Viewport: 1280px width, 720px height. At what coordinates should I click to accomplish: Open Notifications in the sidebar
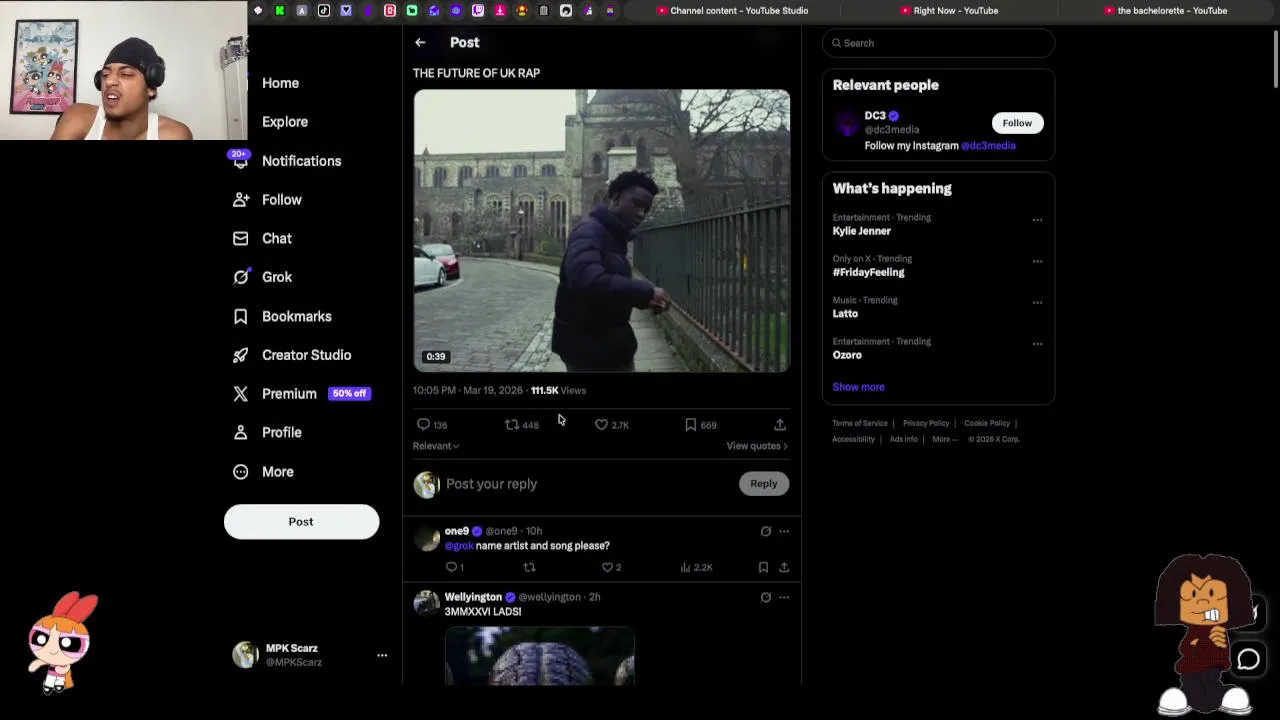[301, 161]
